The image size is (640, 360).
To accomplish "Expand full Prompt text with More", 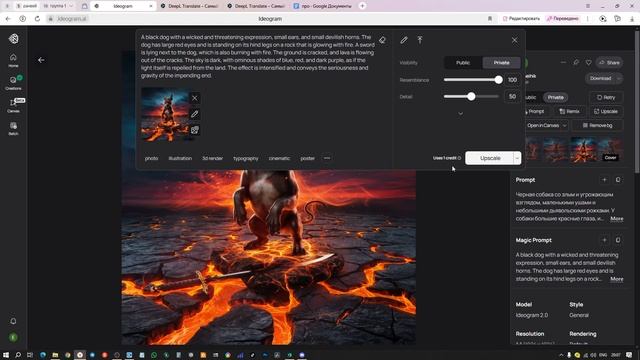I will tap(616, 219).
